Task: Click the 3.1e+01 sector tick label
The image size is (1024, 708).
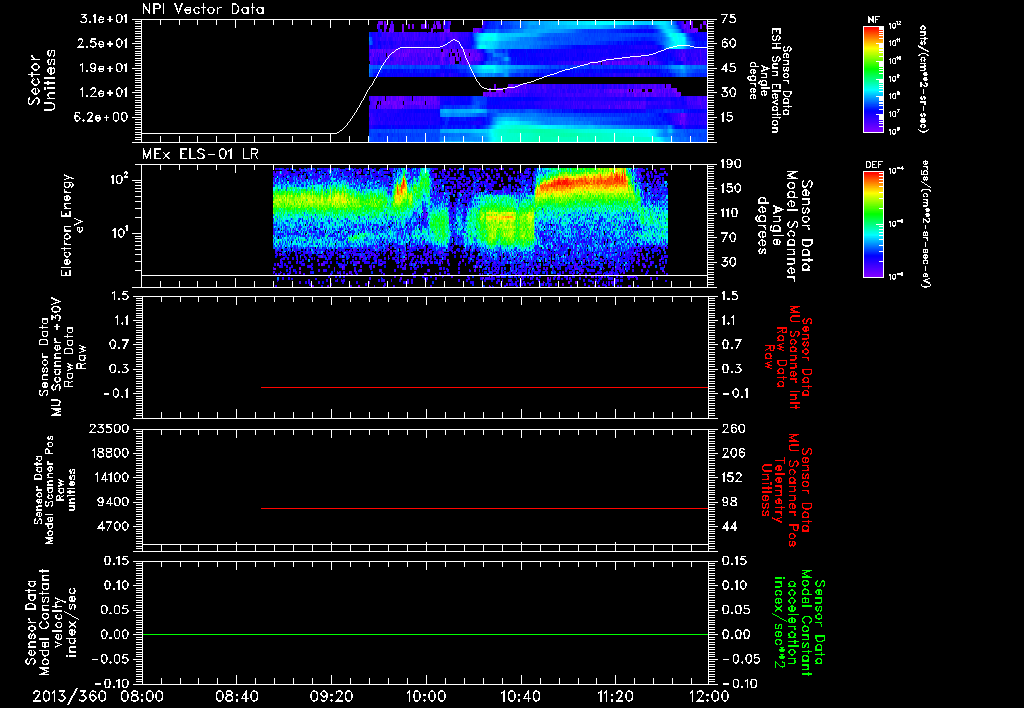Action: click(104, 19)
